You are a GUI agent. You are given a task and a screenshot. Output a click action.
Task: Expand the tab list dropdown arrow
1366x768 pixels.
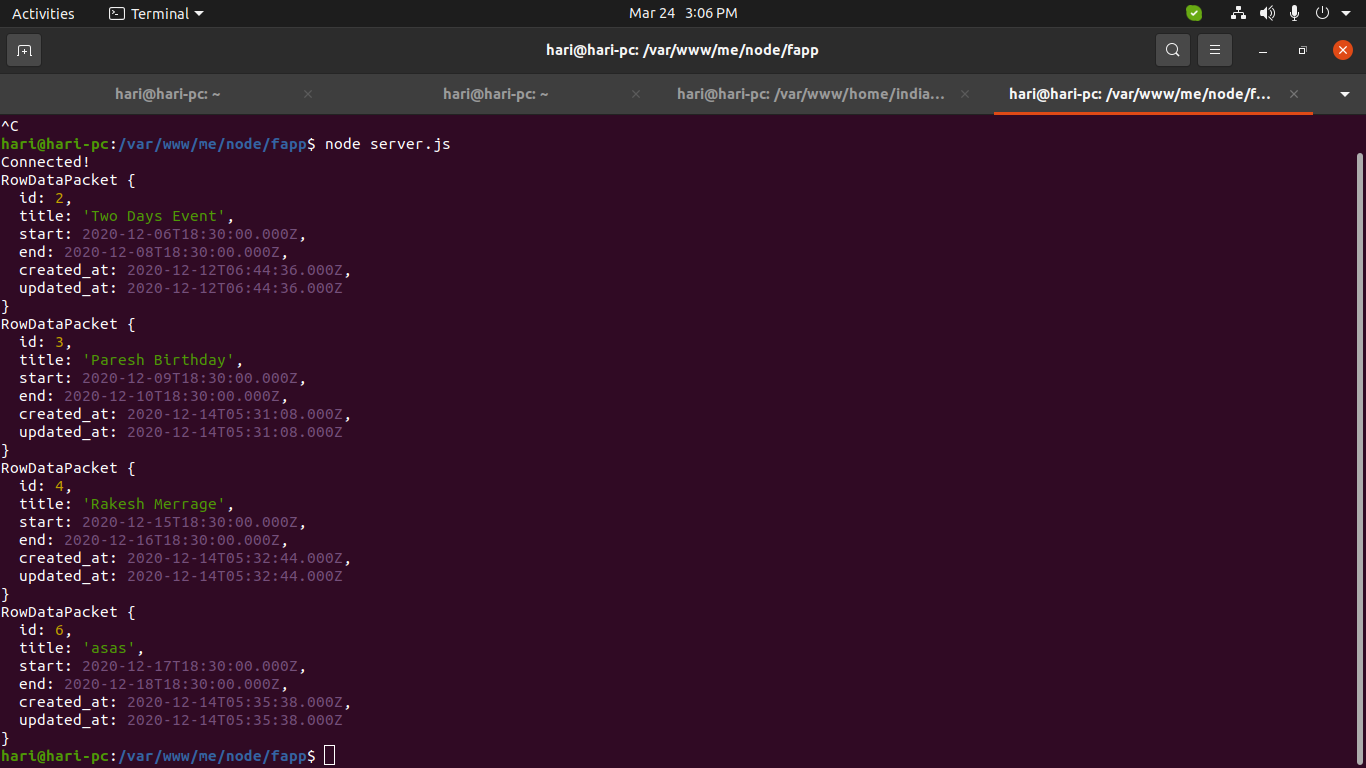click(1345, 94)
